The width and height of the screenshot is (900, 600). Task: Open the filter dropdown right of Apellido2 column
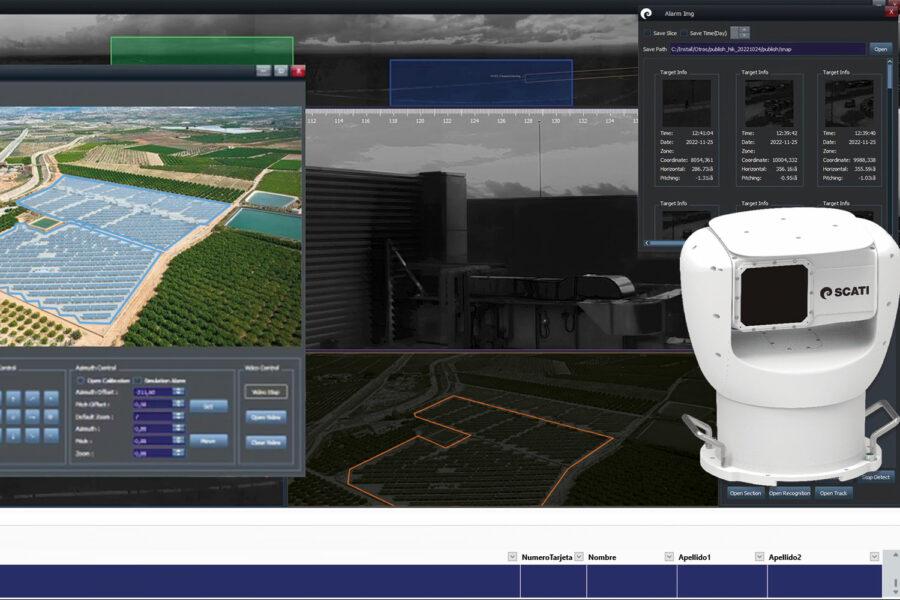click(x=874, y=556)
